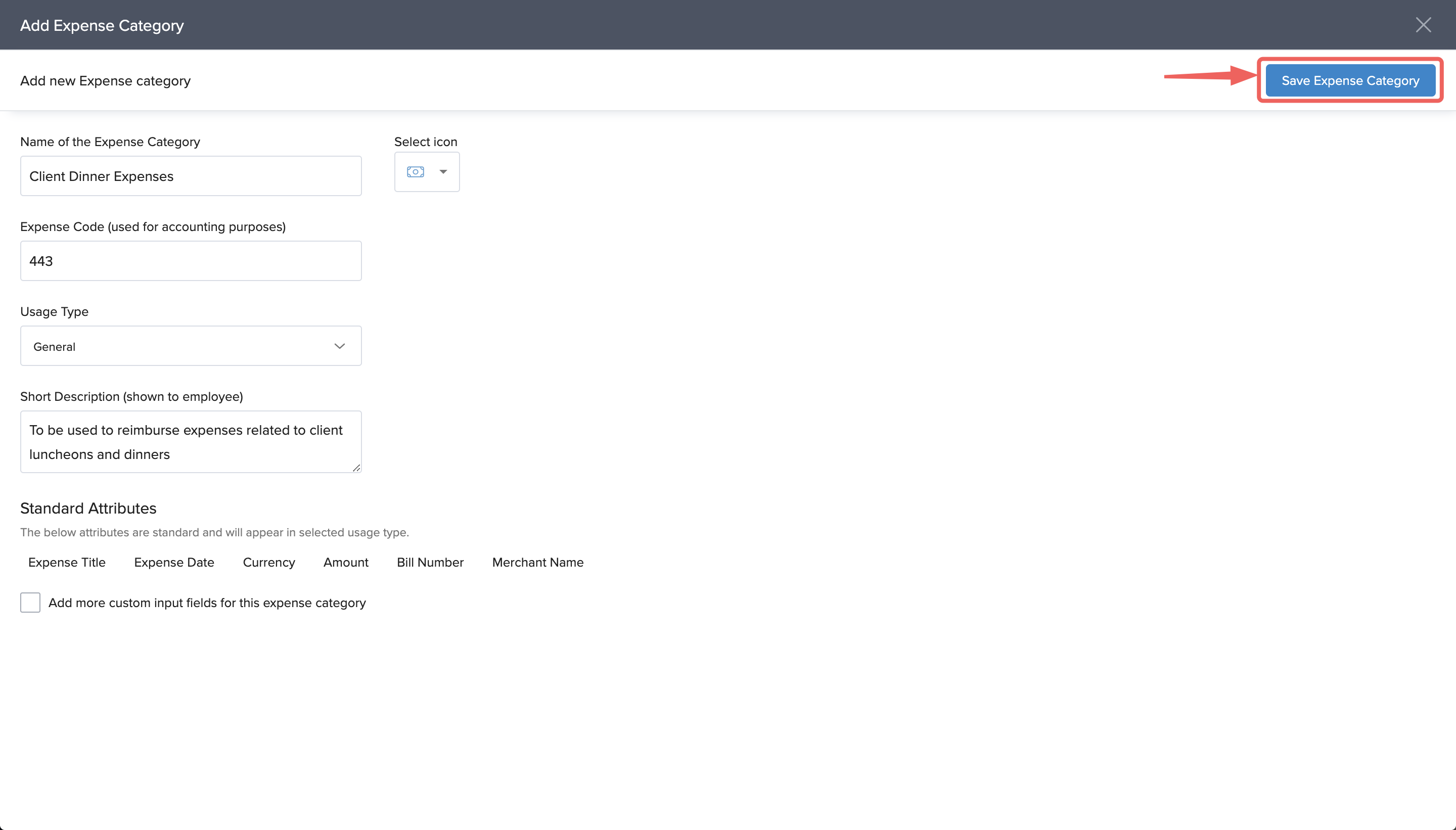
Task: Click the custom input fields checkbox label
Action: [207, 603]
